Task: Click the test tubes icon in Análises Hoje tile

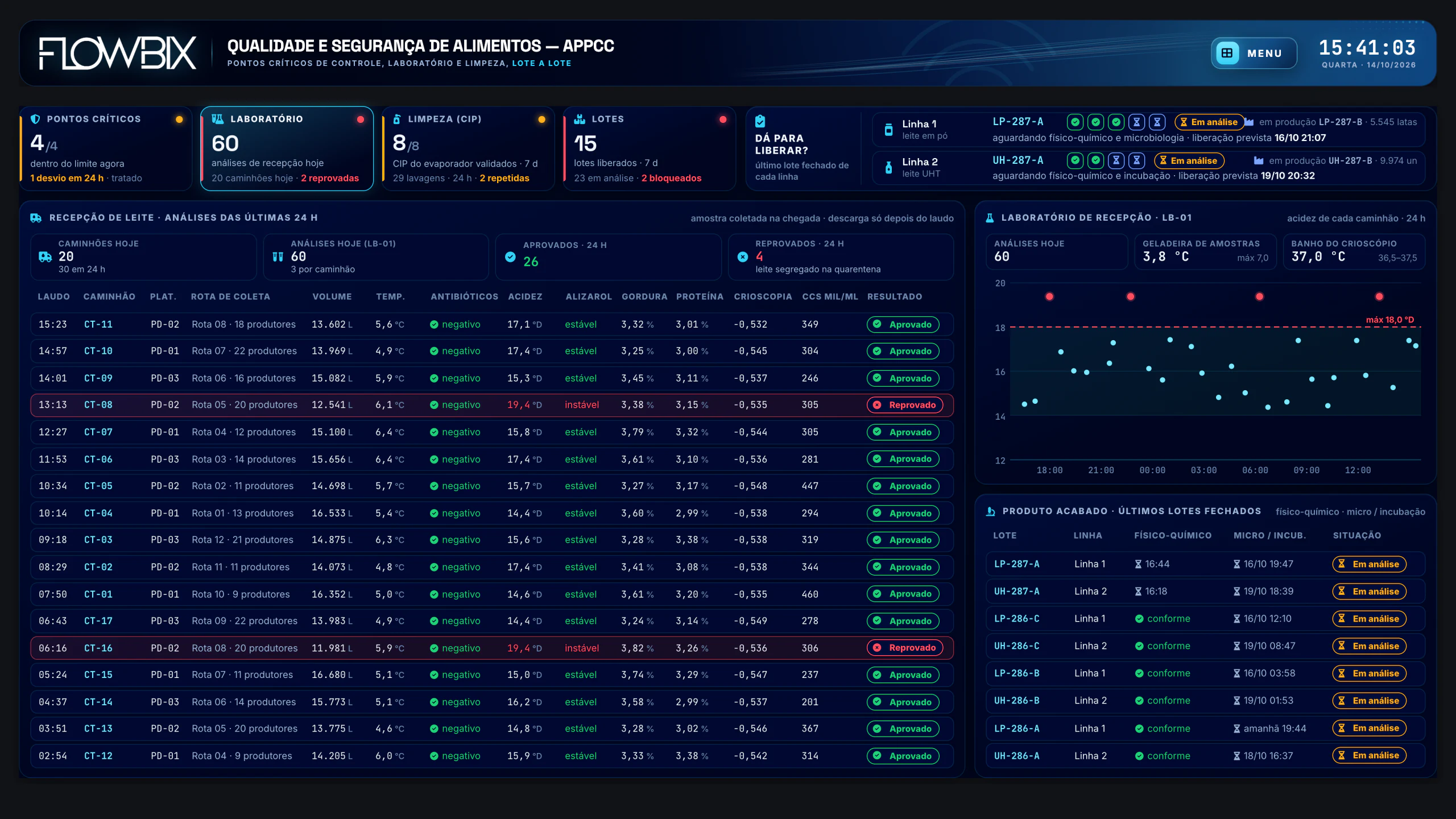Action: click(x=278, y=257)
